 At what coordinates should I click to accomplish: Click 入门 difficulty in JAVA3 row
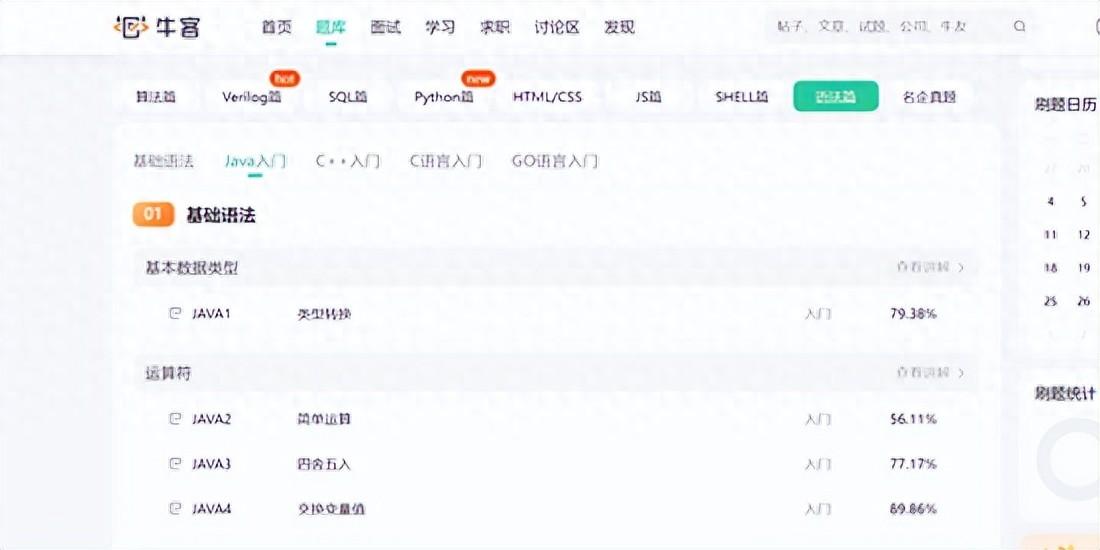[x=818, y=464]
